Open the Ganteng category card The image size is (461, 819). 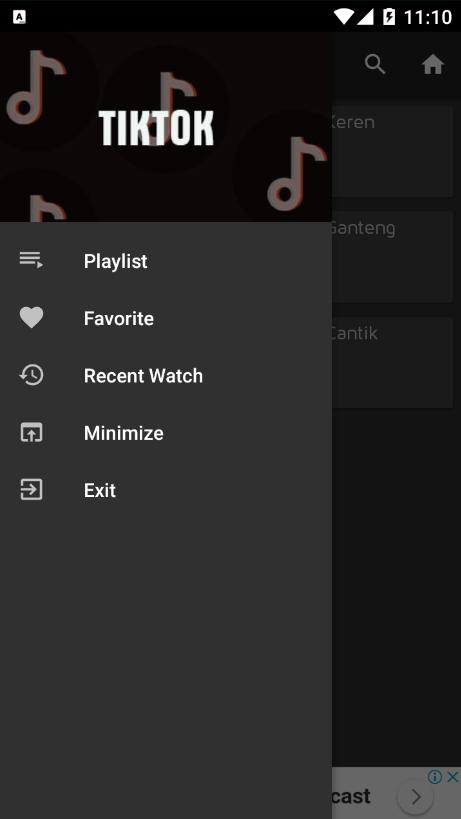pyautogui.click(x=392, y=257)
